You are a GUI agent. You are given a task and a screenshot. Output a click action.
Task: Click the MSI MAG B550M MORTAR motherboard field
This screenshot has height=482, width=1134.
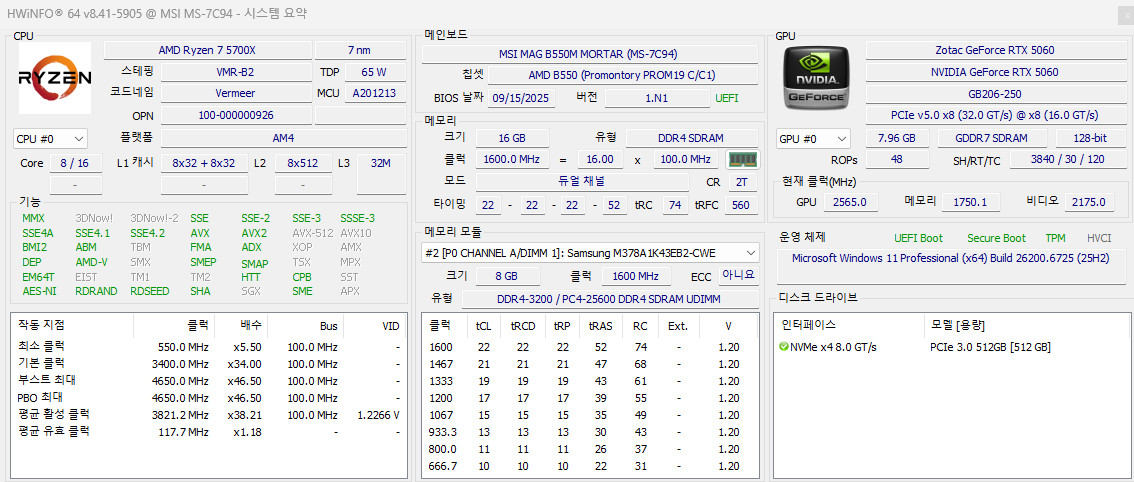point(588,54)
